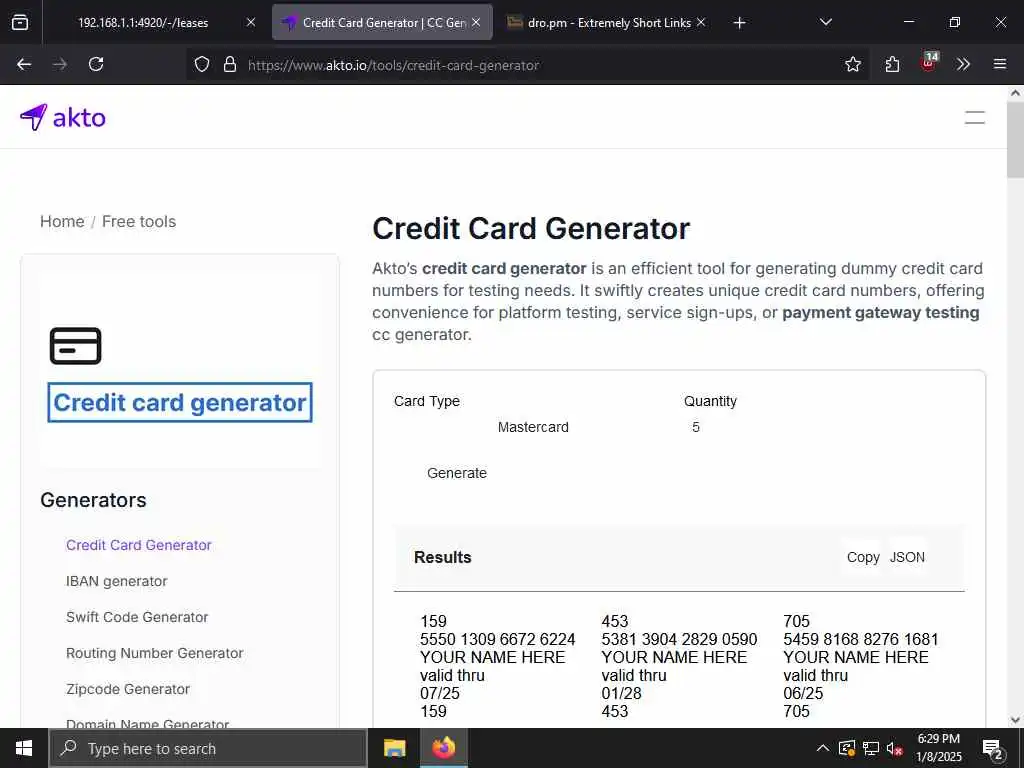Viewport: 1024px width, 768px height.
Task: Open the akto hamburger menu
Action: [974, 118]
